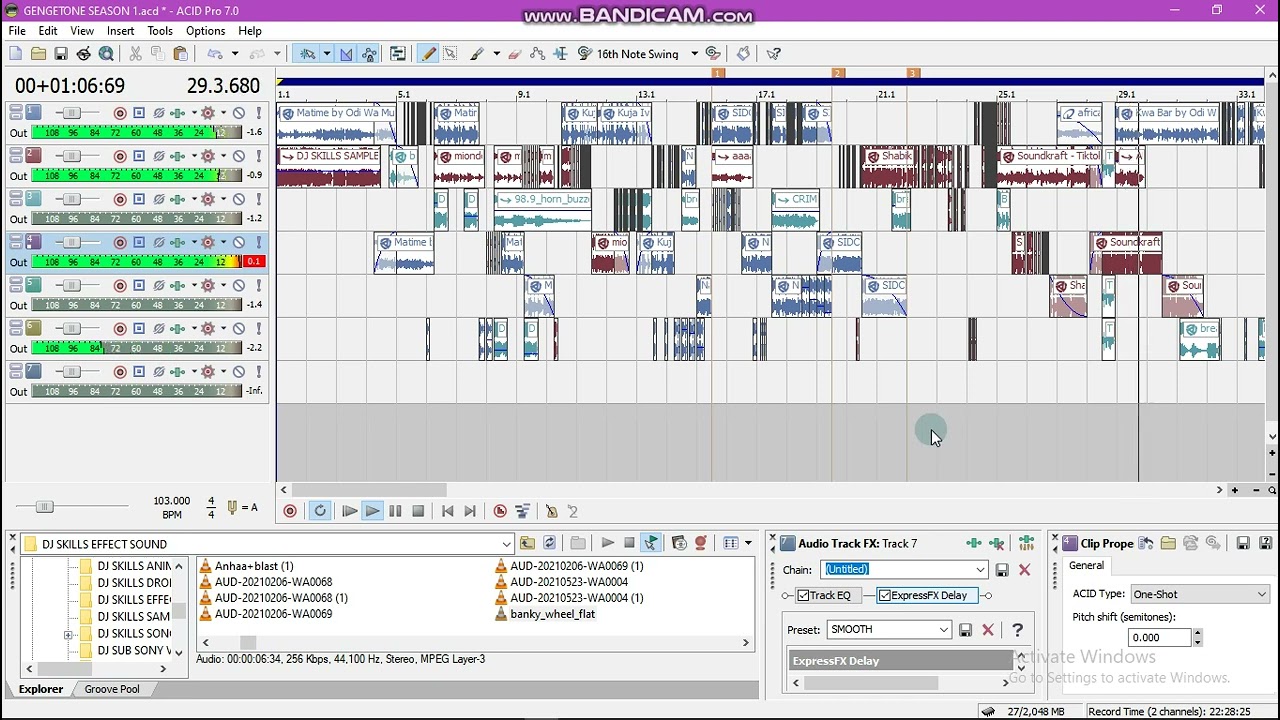Adjust the project tempo slider
Image resolution: width=1280 pixels, height=720 pixels.
pos(43,507)
